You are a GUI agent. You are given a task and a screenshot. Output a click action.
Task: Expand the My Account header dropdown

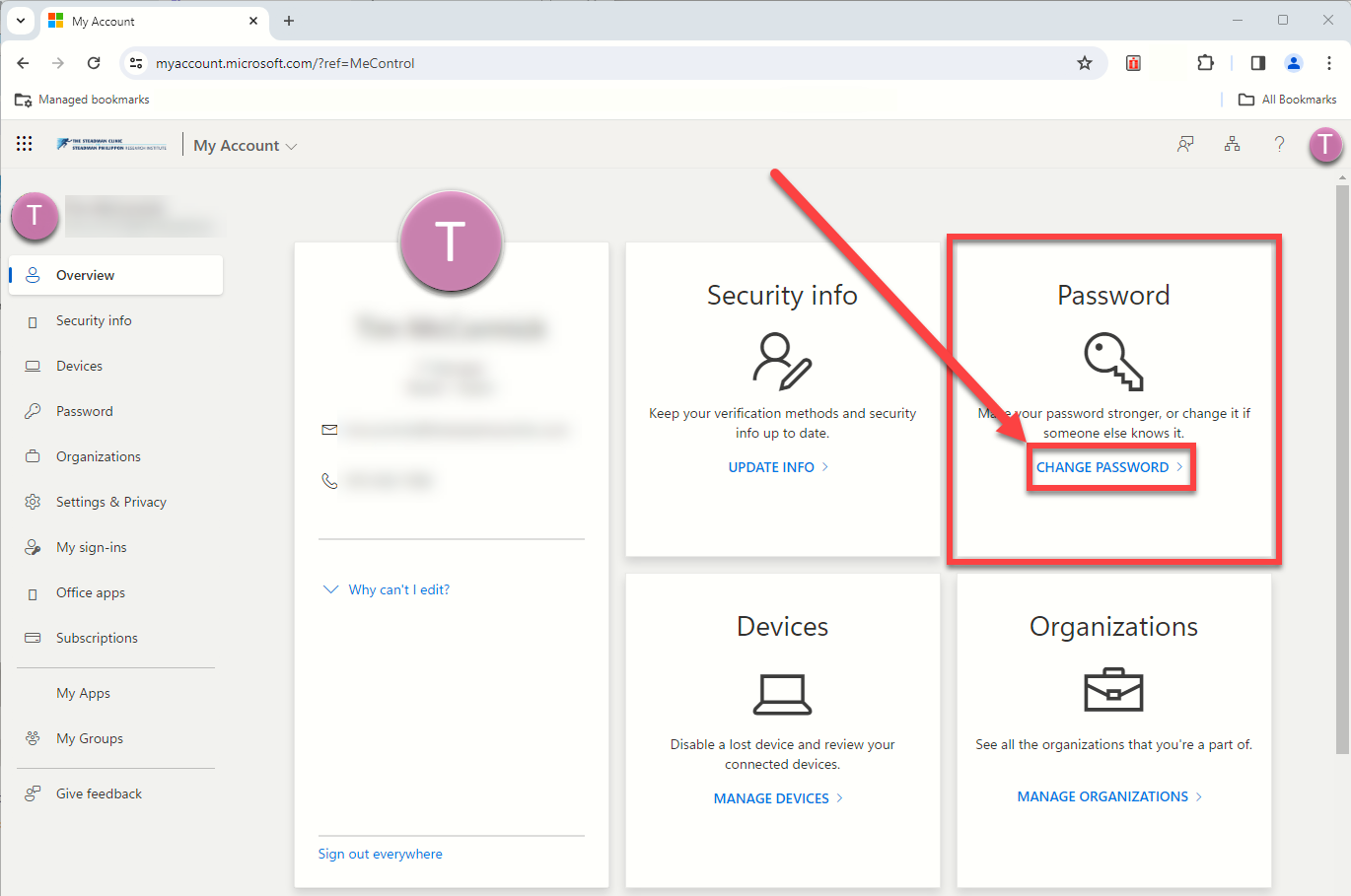(x=246, y=146)
